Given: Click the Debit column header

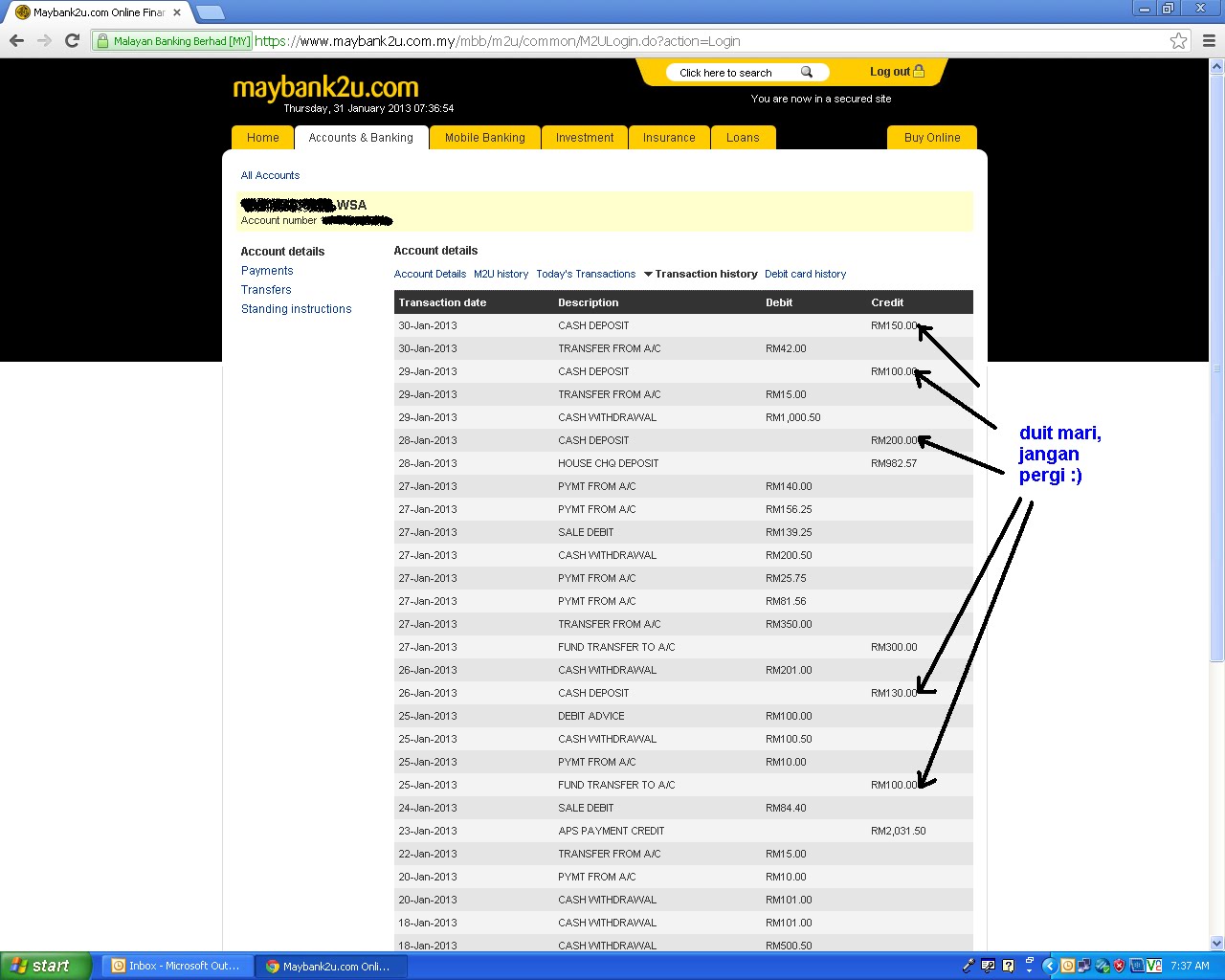Looking at the screenshot, I should [x=779, y=302].
